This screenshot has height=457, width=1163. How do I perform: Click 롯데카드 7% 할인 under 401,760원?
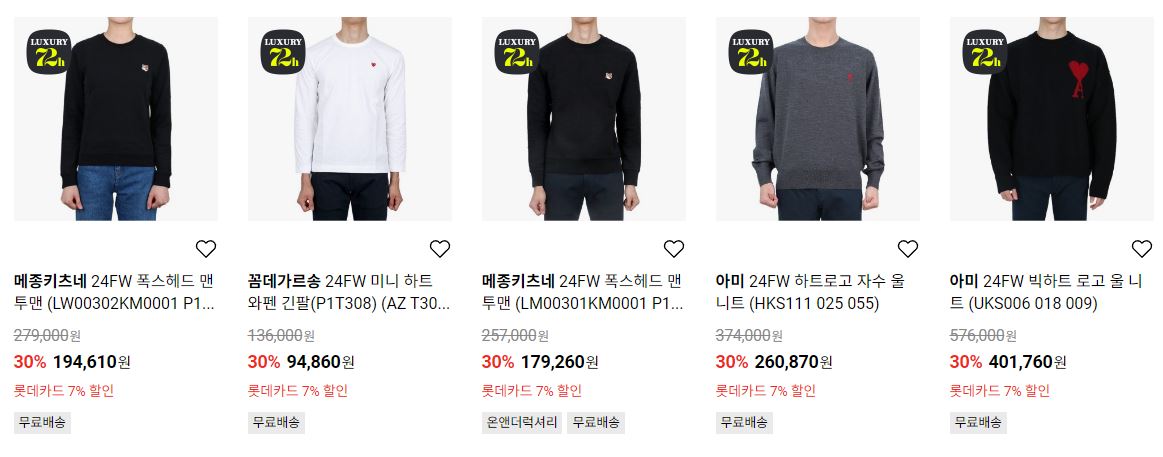(1000, 390)
